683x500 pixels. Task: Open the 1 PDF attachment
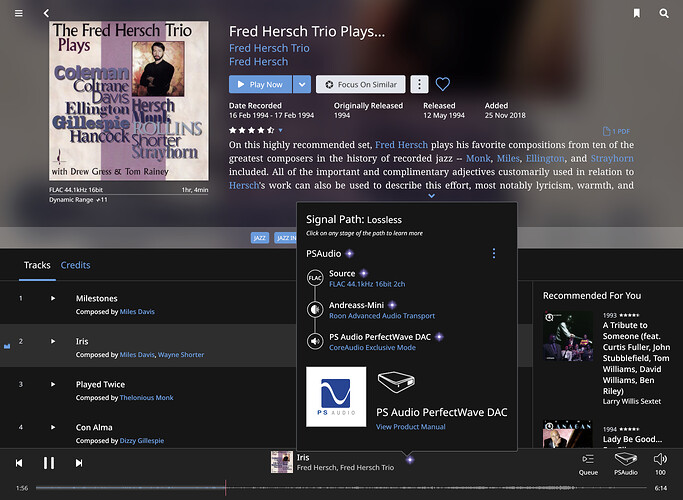616,131
